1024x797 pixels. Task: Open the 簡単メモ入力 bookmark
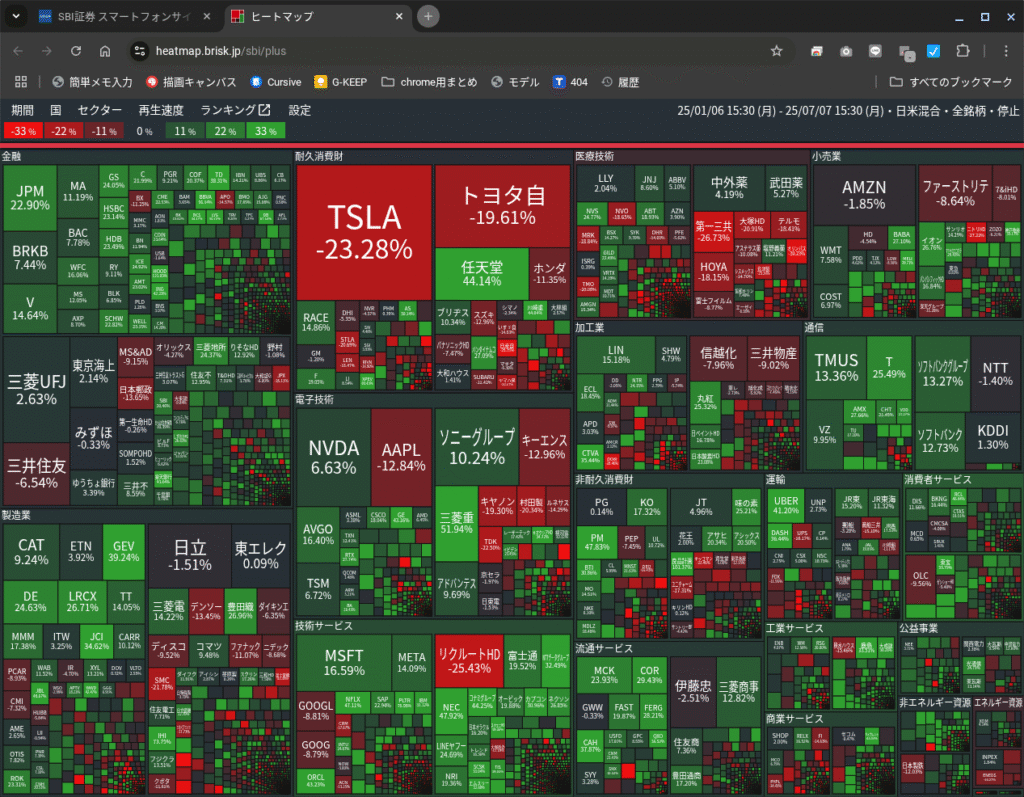pos(92,82)
